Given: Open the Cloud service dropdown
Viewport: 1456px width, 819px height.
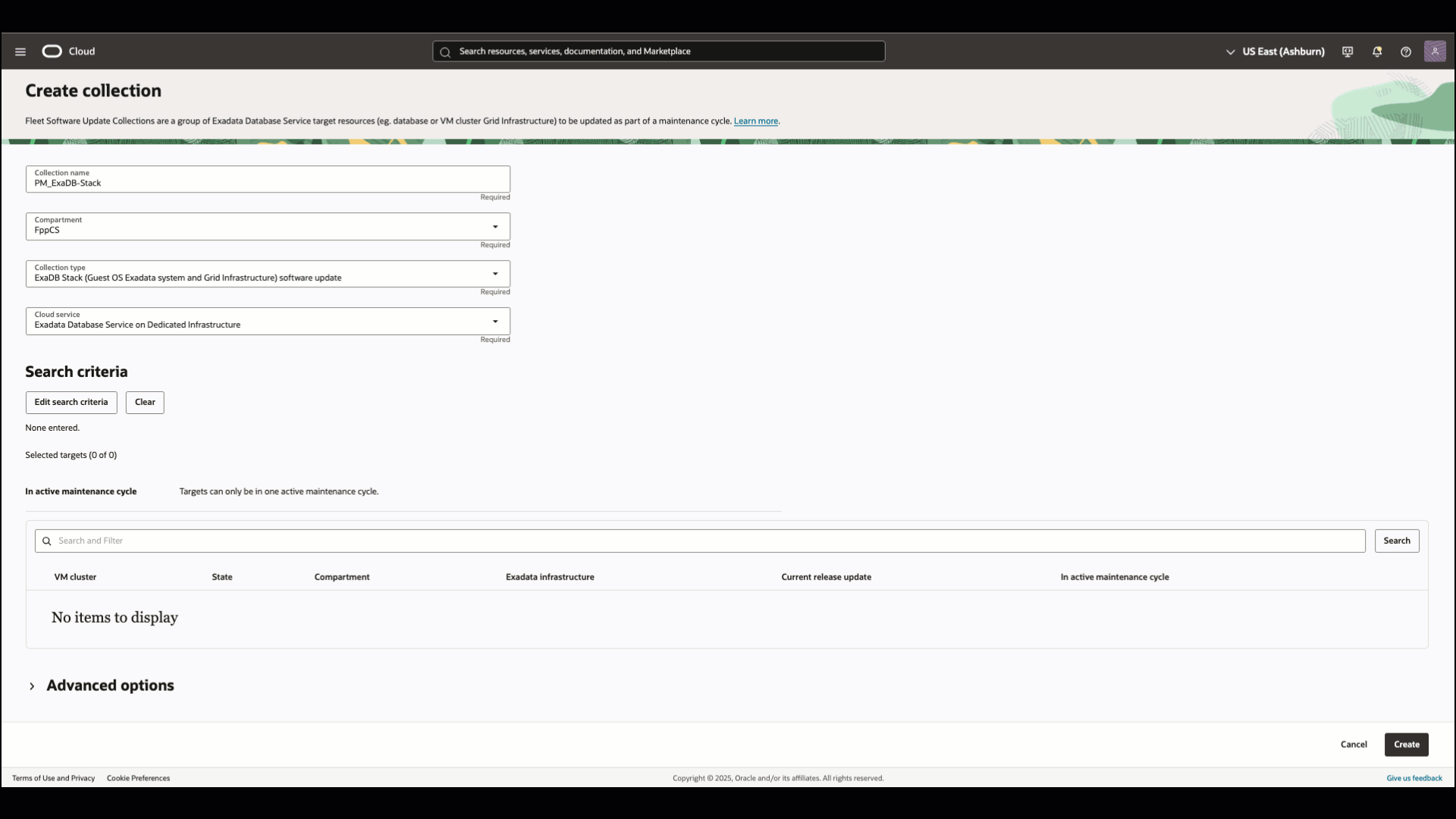Looking at the screenshot, I should click(x=494, y=321).
